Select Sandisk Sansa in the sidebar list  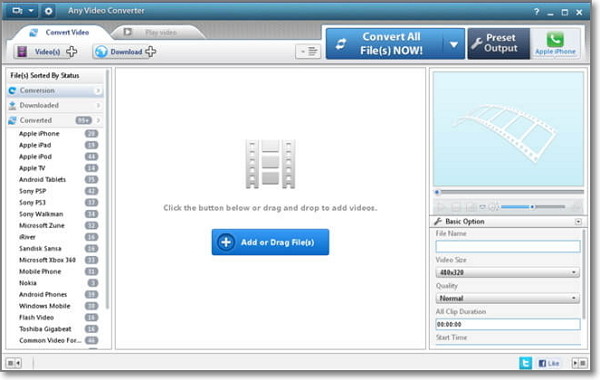(40, 248)
